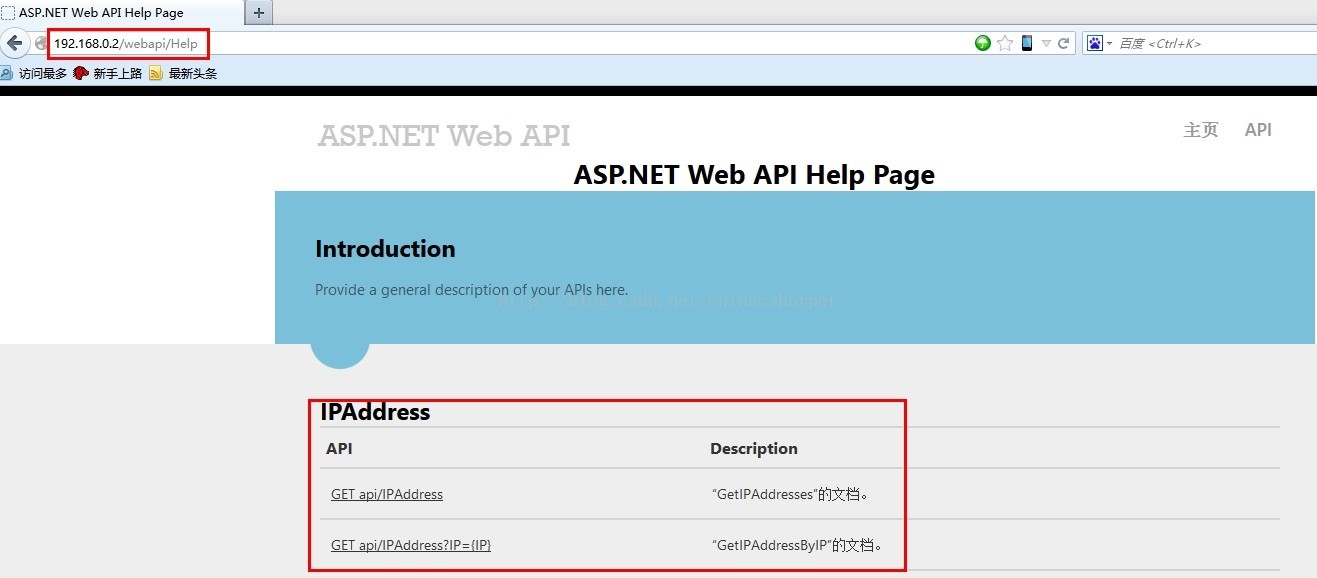
Task: Go to the 主页 navigation link
Action: point(1201,130)
